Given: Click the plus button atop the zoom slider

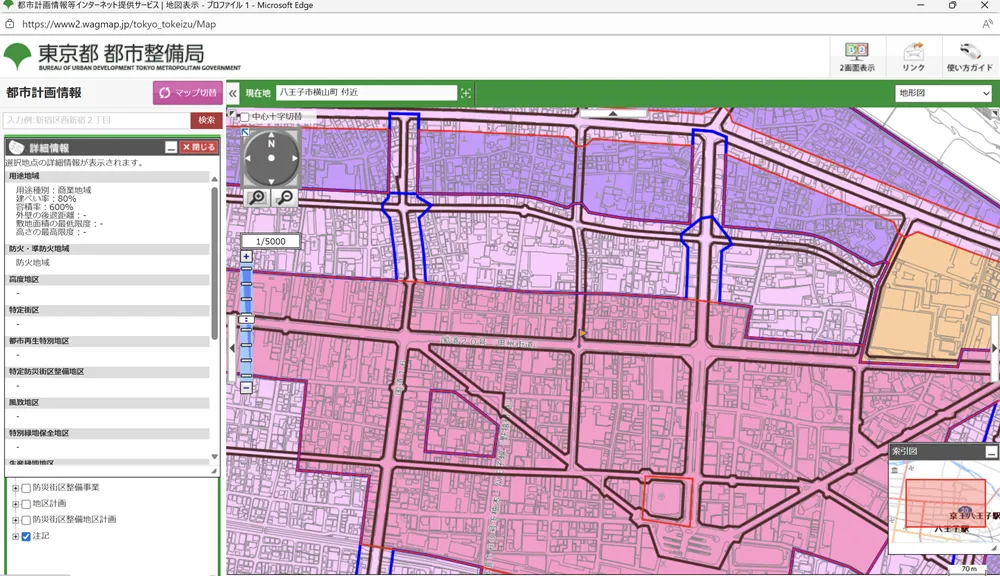Looking at the screenshot, I should click(246, 257).
